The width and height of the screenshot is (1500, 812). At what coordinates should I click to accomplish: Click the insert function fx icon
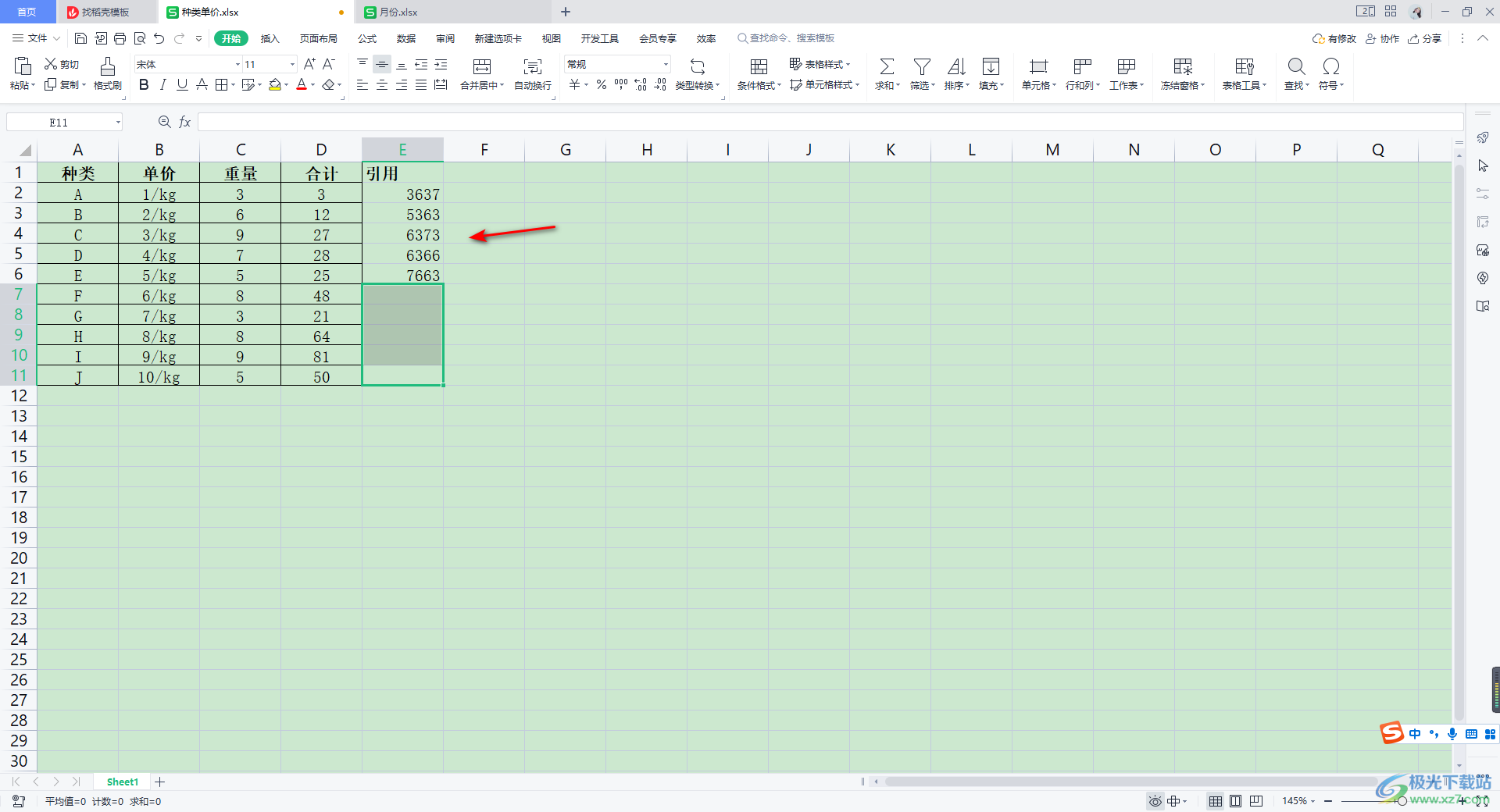click(x=185, y=122)
